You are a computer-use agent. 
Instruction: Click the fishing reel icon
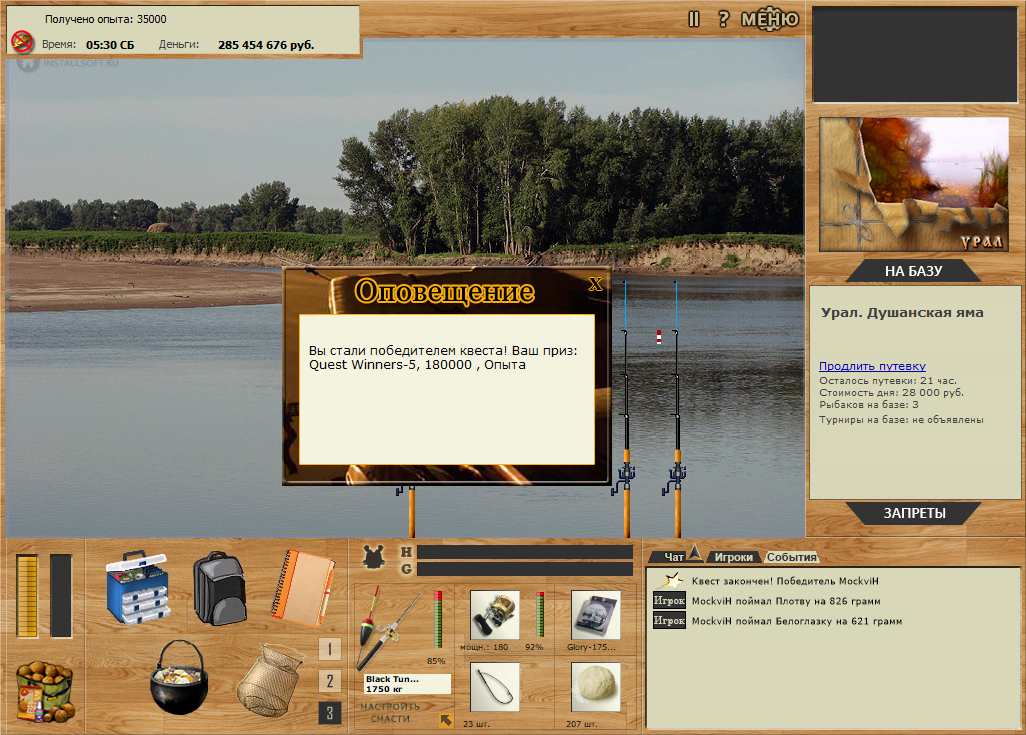(x=495, y=615)
